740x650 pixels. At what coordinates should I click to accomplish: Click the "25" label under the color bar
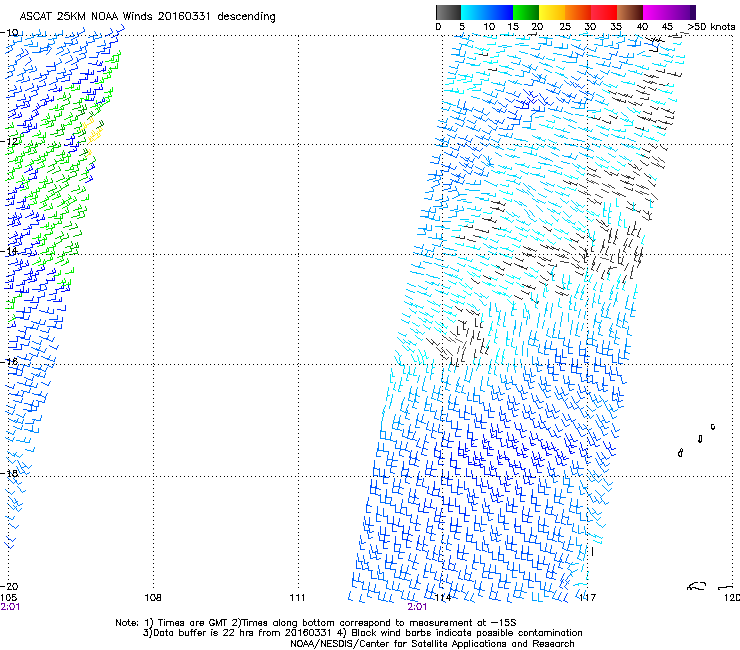click(x=565, y=26)
